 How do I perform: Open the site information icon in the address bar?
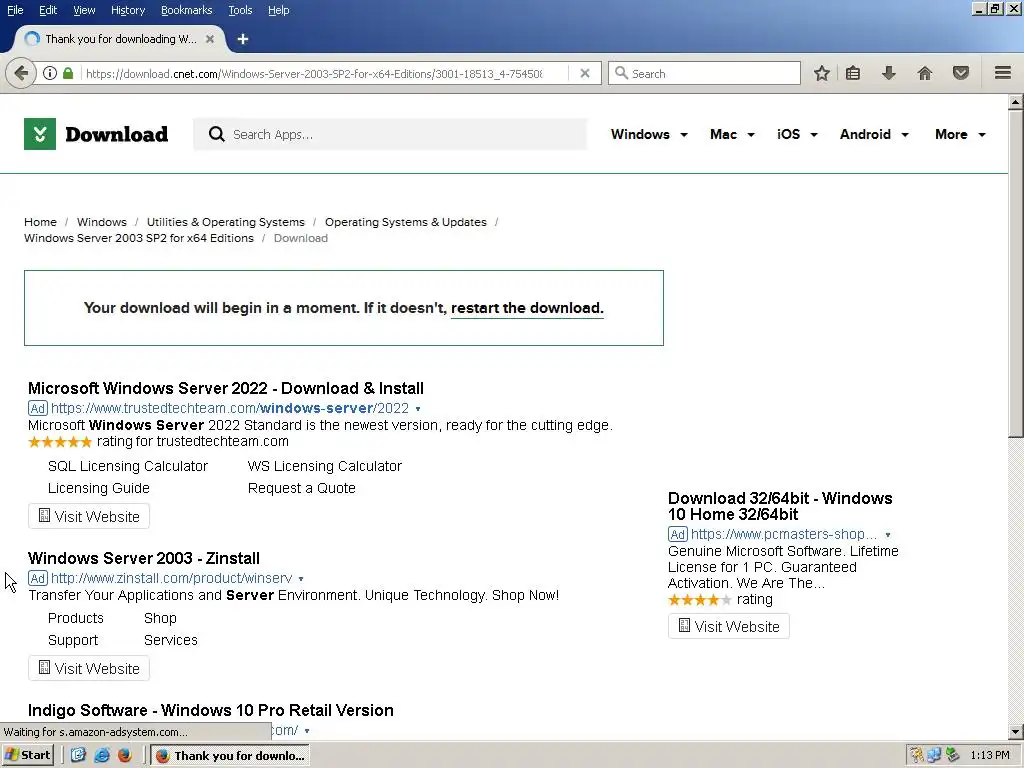pos(50,73)
